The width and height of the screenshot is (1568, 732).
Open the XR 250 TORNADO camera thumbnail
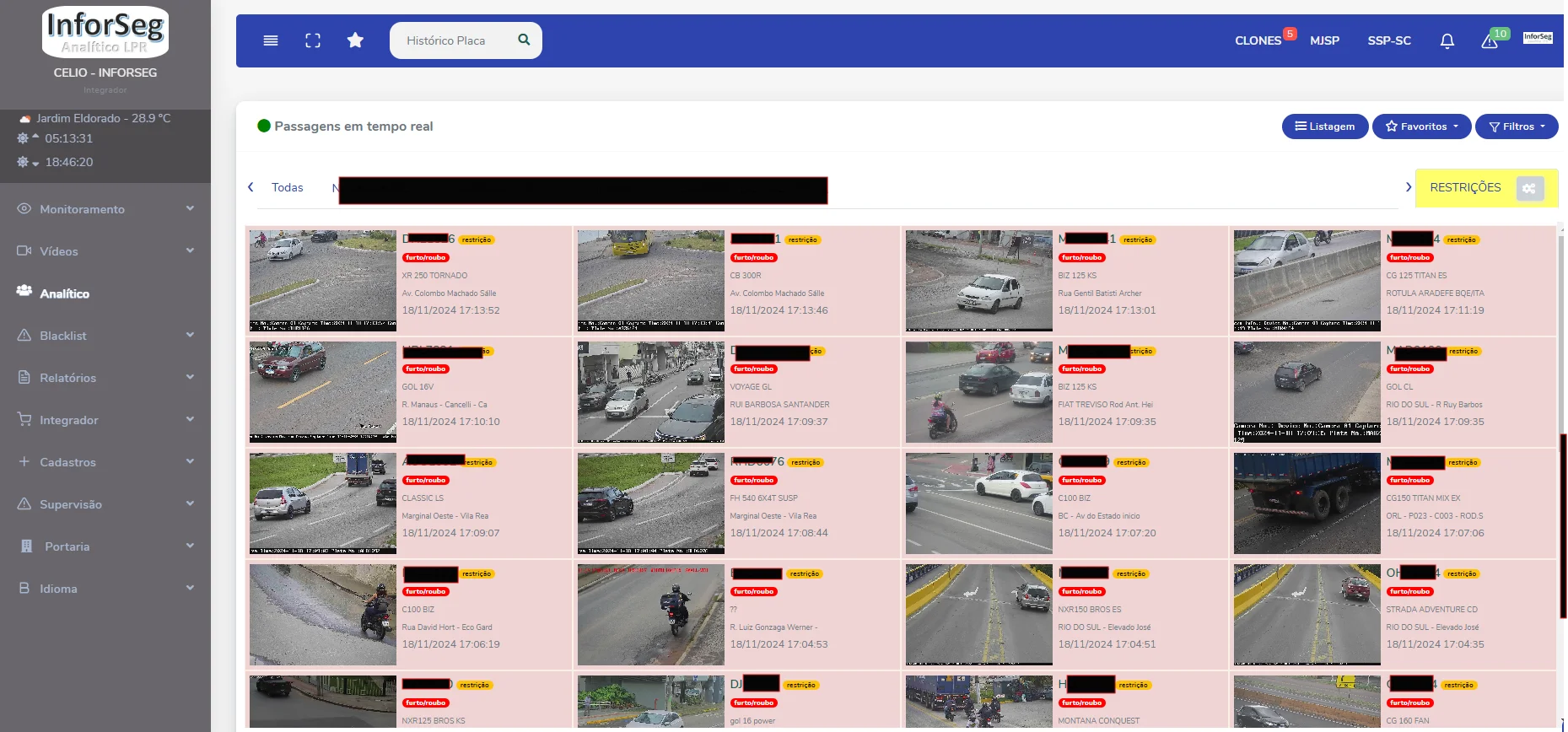[323, 281]
